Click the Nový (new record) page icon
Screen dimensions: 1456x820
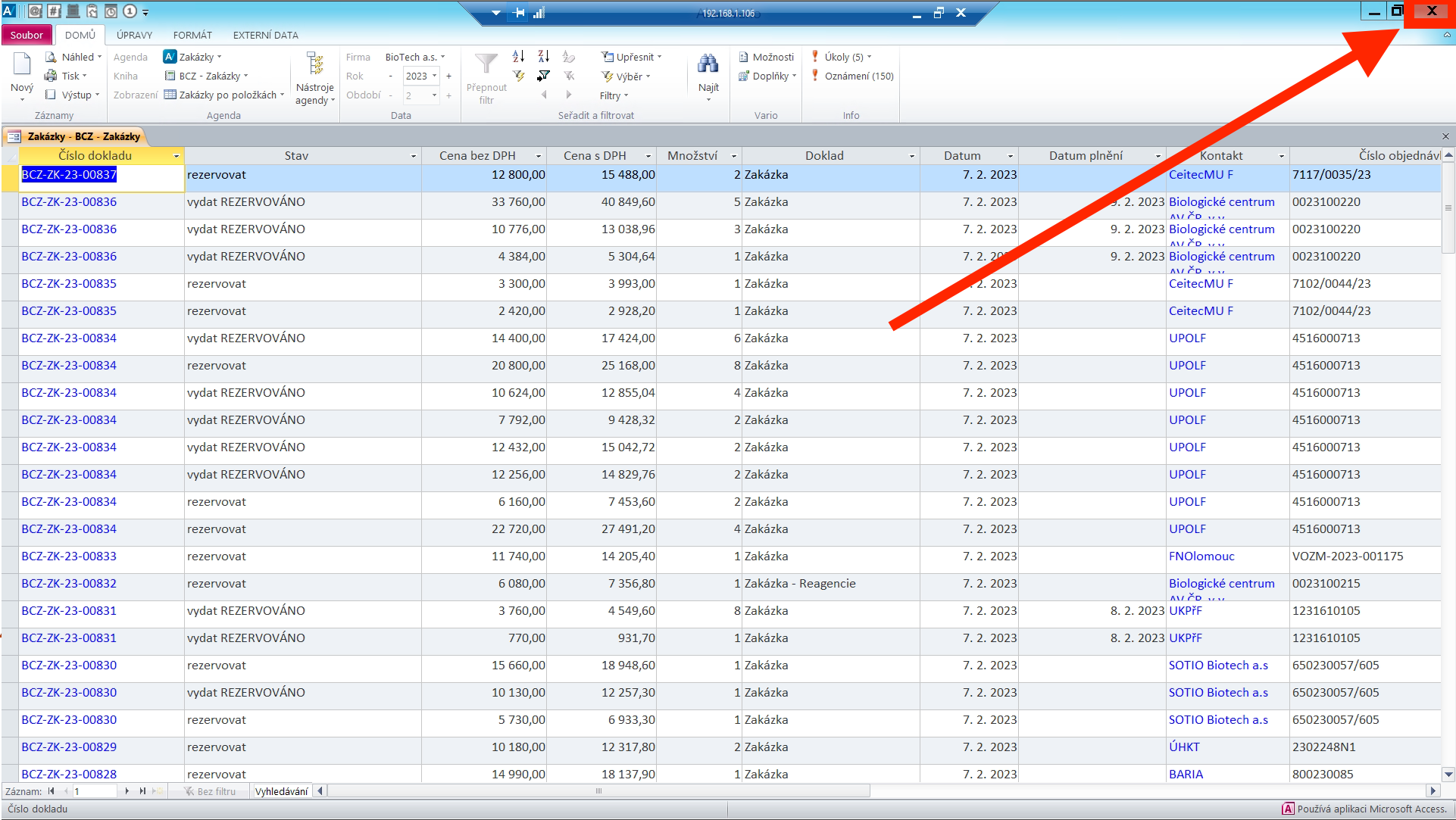[22, 65]
